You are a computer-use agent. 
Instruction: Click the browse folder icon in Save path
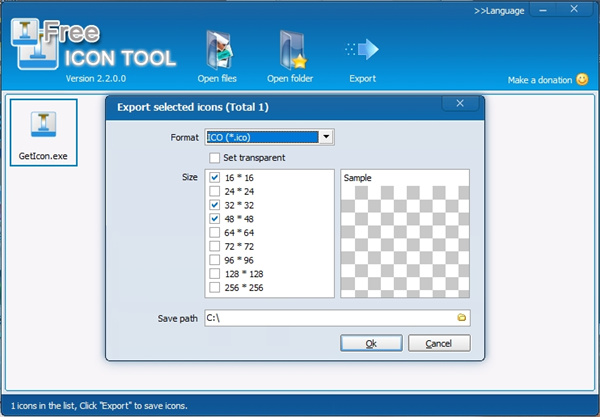462,318
